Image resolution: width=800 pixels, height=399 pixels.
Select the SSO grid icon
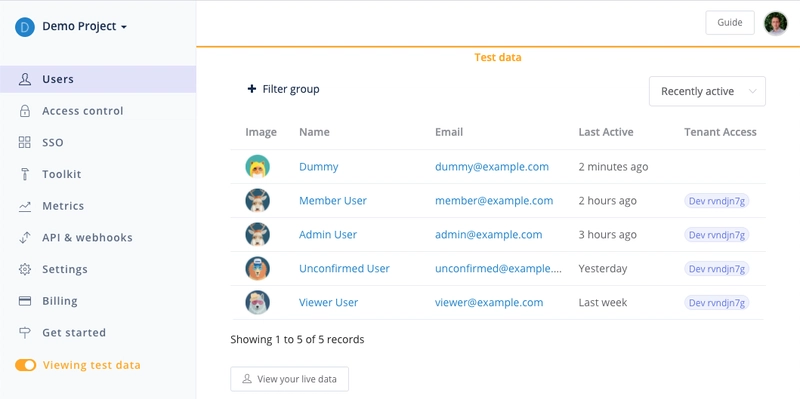24,142
